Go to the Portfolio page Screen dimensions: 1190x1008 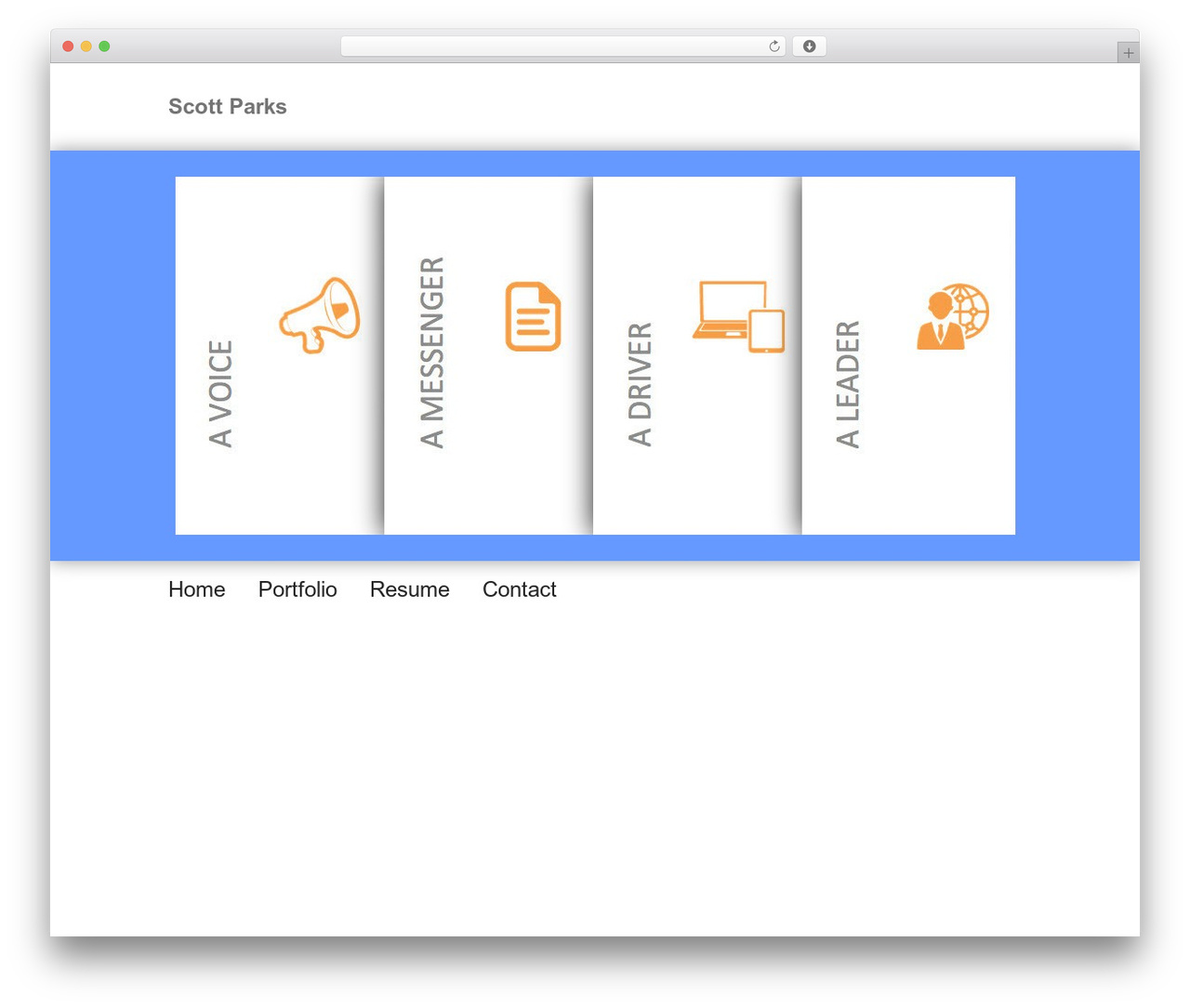297,590
